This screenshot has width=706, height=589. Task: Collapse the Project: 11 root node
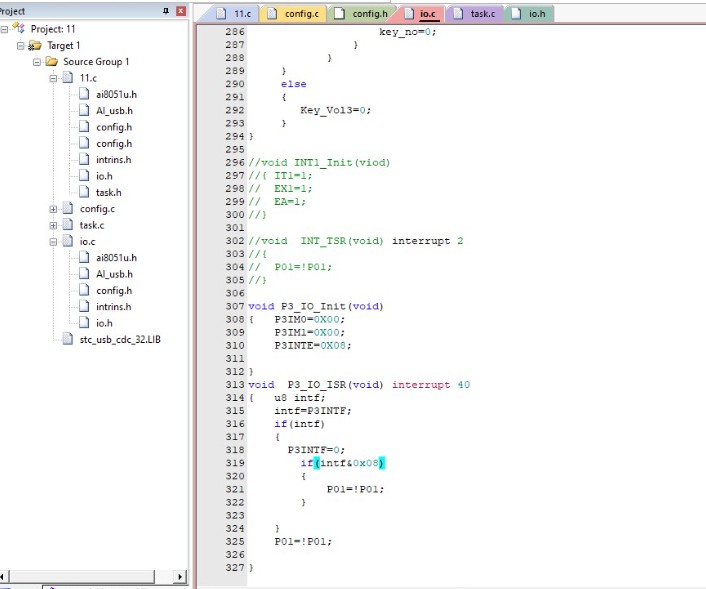click(4, 29)
